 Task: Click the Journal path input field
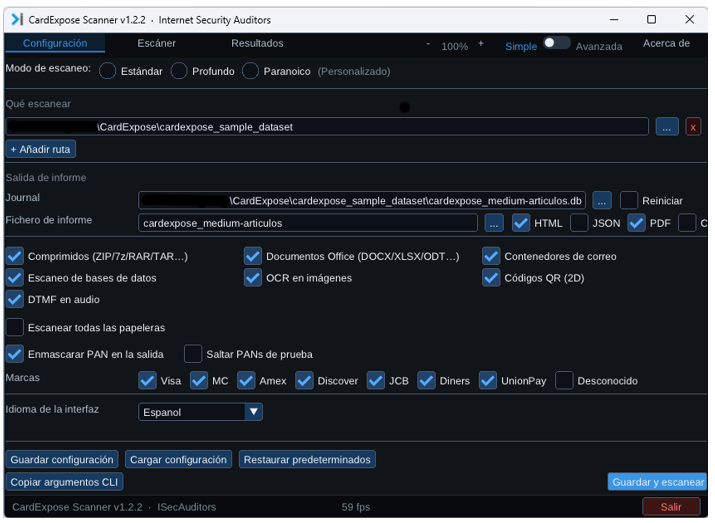362,201
